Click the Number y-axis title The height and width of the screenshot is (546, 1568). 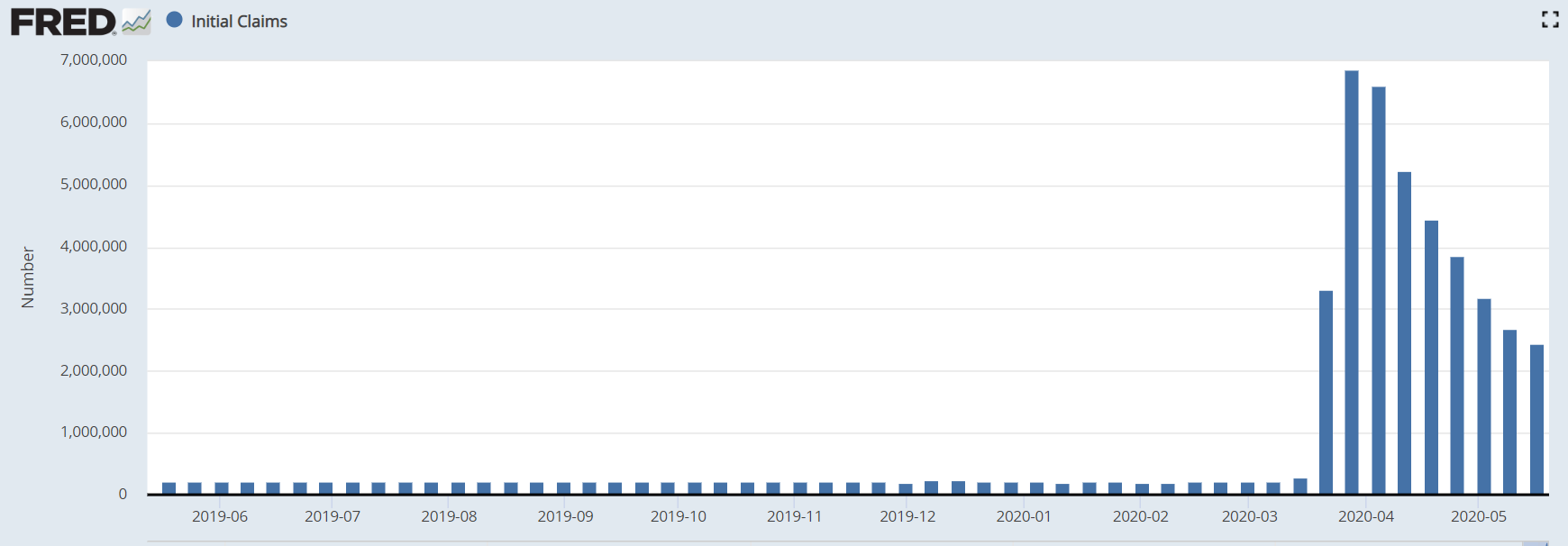(x=28, y=278)
